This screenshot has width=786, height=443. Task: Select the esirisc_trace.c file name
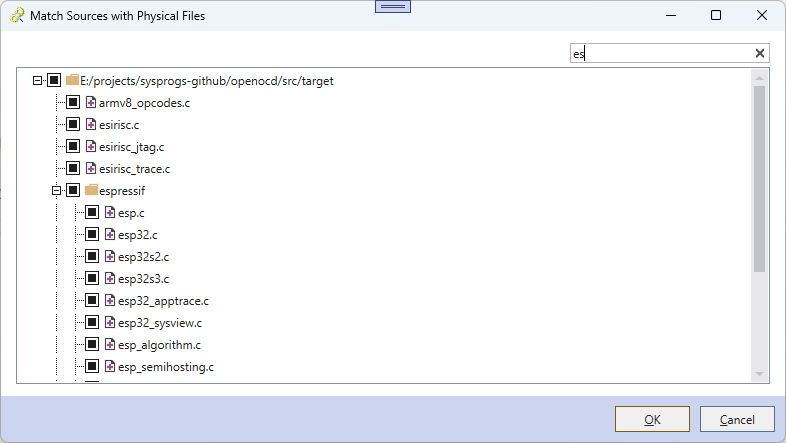click(134, 169)
